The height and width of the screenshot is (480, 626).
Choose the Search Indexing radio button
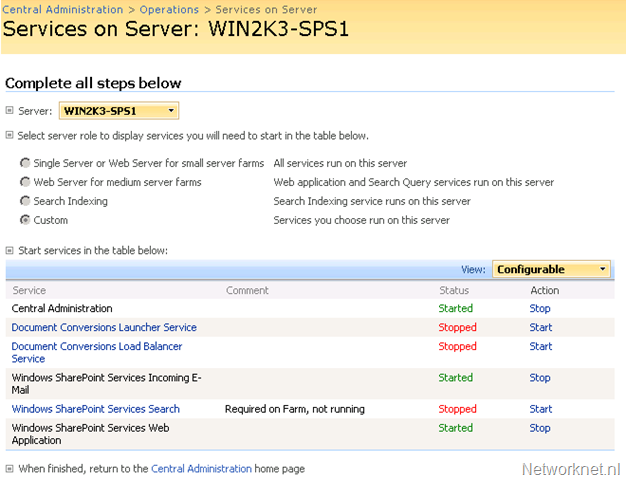point(25,201)
